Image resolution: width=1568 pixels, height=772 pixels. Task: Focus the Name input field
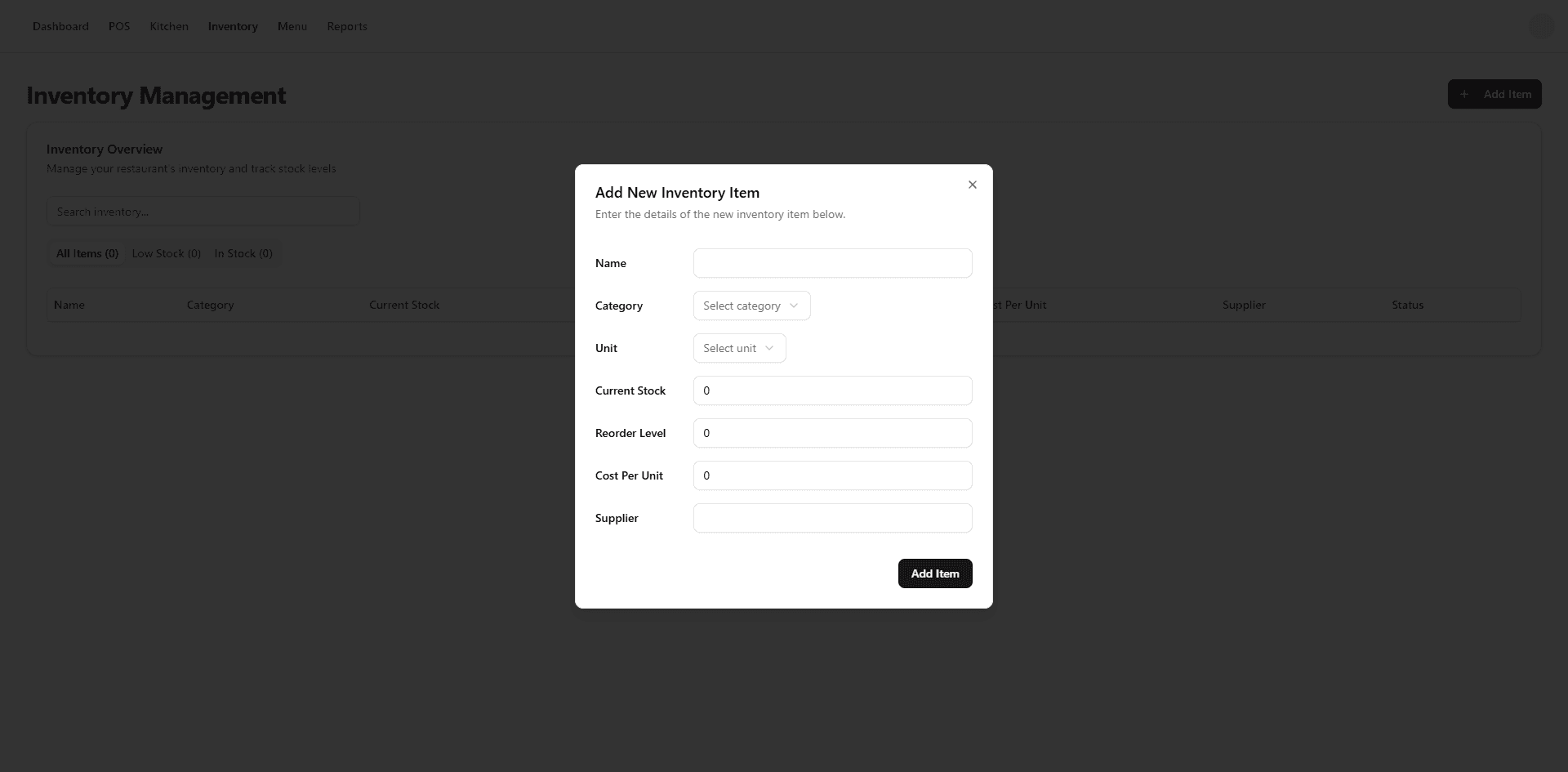(832, 263)
